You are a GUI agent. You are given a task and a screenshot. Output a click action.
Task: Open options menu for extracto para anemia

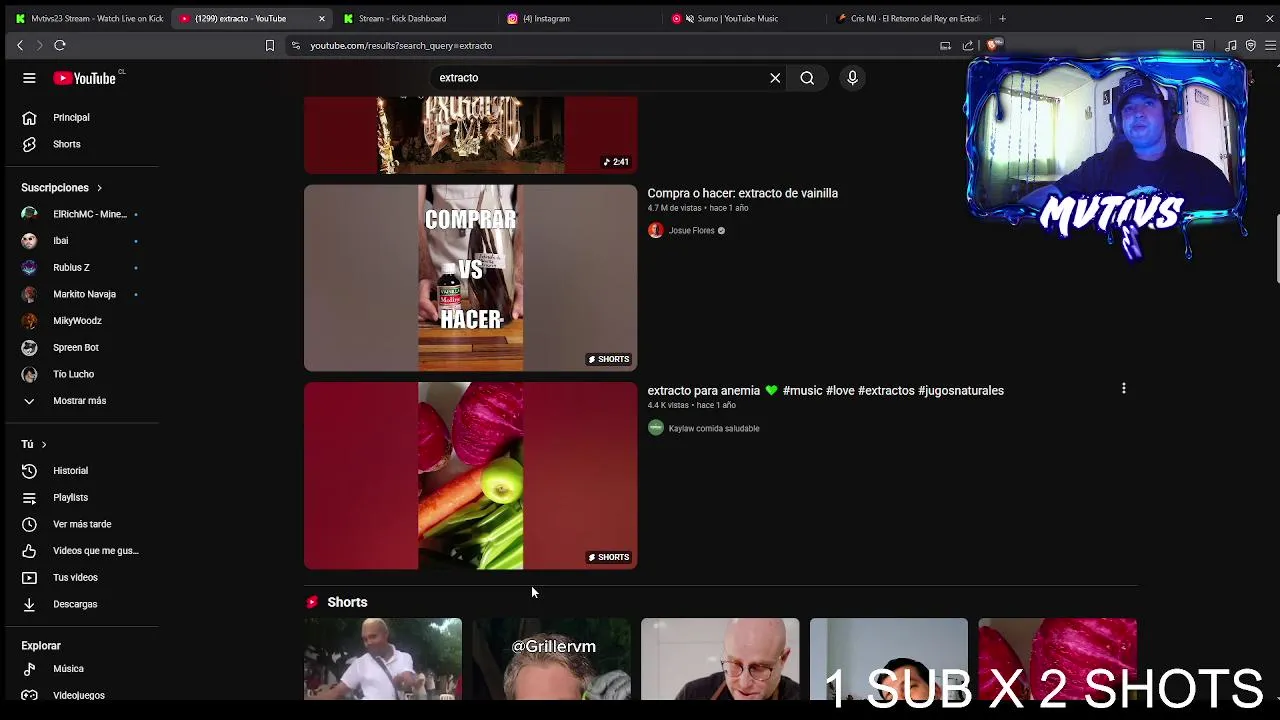[x=1123, y=388]
